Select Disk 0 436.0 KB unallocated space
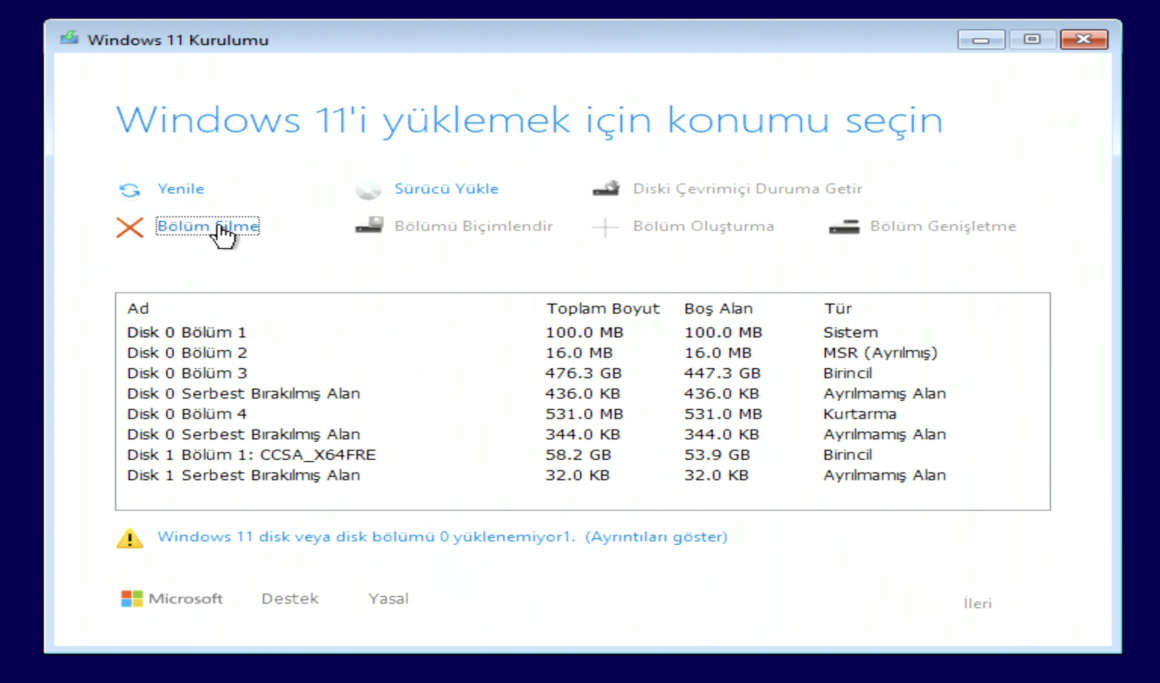The height and width of the screenshot is (683, 1160). 582,394
